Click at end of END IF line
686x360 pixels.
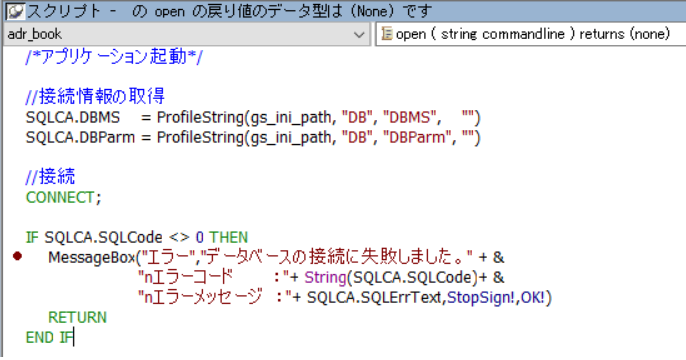click(74, 337)
